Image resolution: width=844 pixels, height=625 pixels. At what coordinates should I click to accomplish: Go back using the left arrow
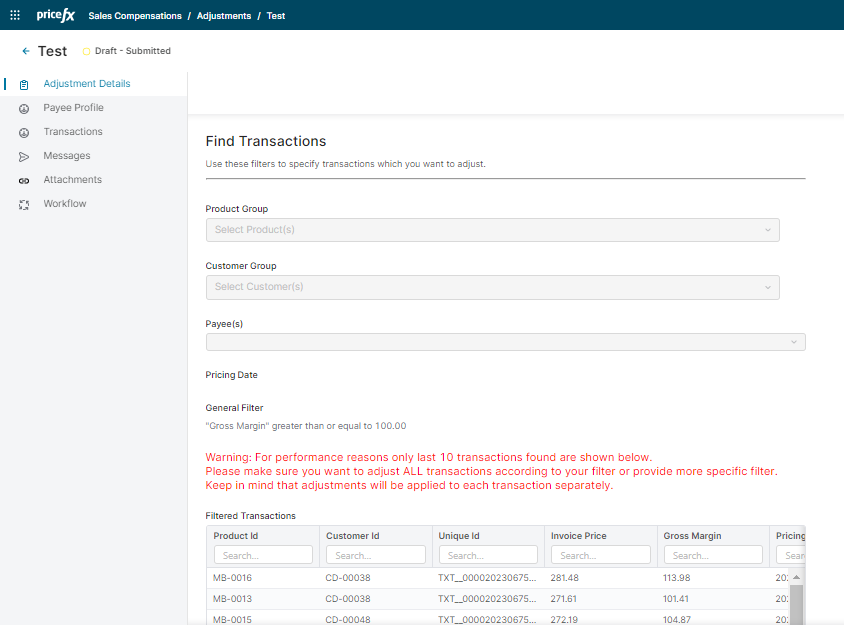(26, 51)
